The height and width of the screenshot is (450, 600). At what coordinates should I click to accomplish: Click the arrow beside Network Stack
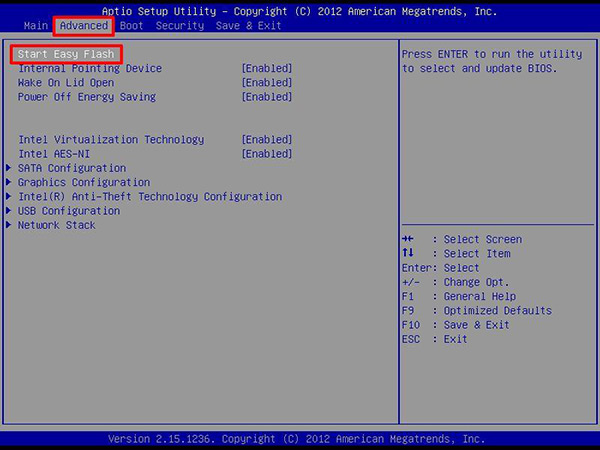[x=9, y=226]
